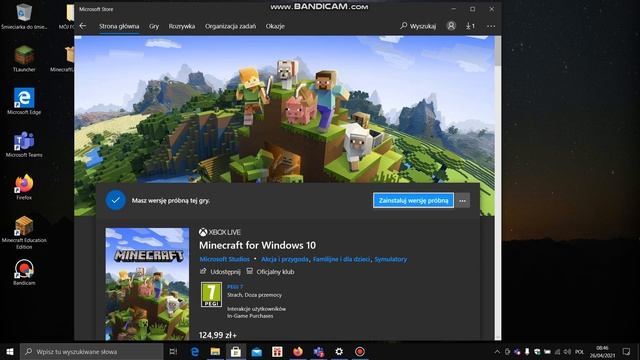Open more options next to install button

click(462, 200)
